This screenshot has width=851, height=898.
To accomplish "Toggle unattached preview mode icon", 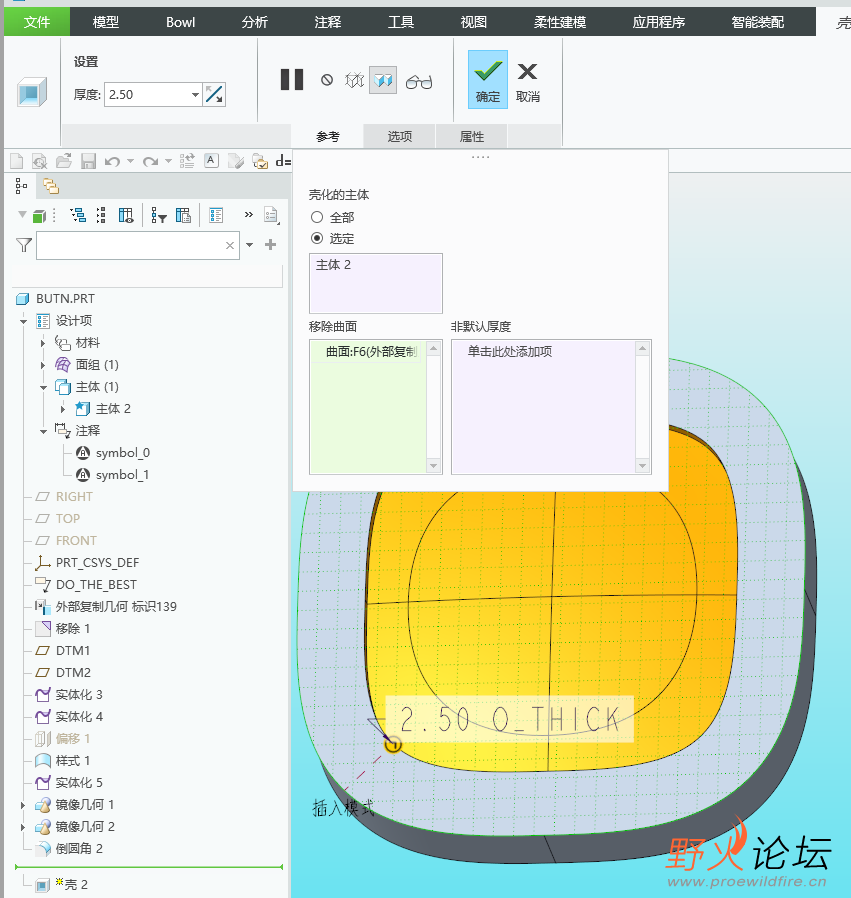I will [x=355, y=80].
